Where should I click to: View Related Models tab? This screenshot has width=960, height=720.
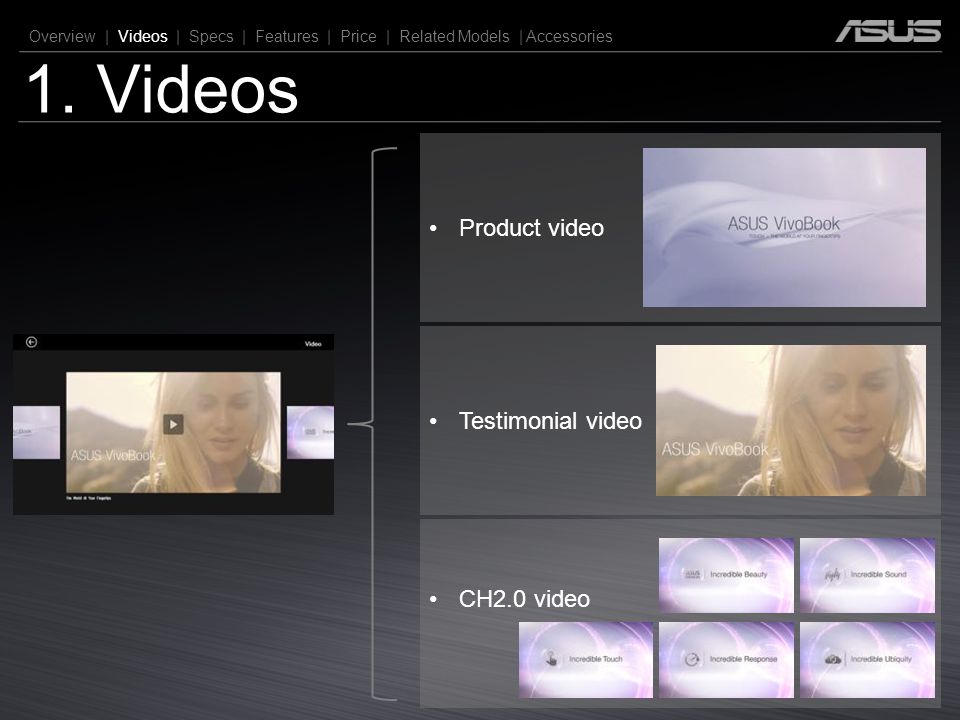[x=454, y=36]
